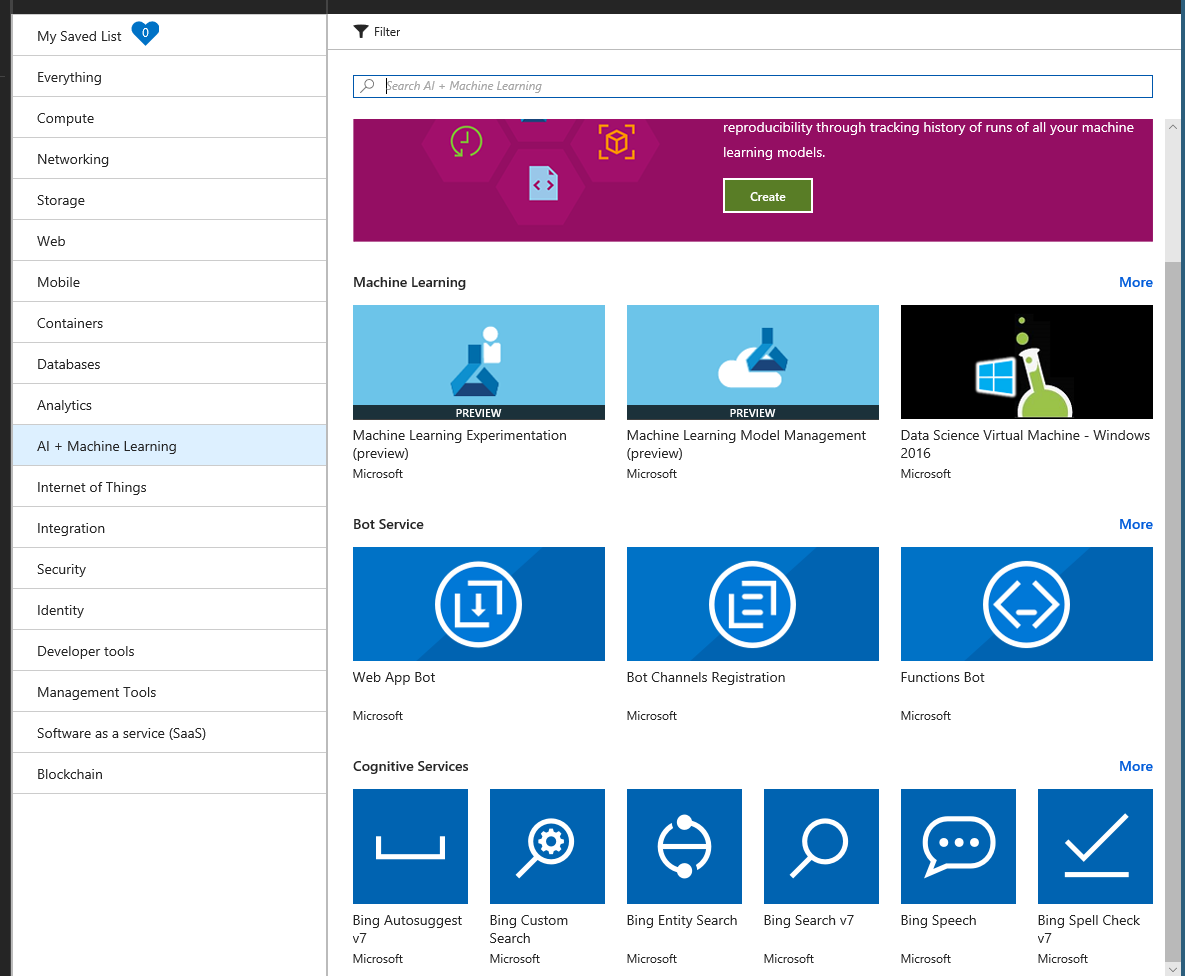Select the Networking category
This screenshot has width=1185, height=976.
pyautogui.click(x=169, y=159)
